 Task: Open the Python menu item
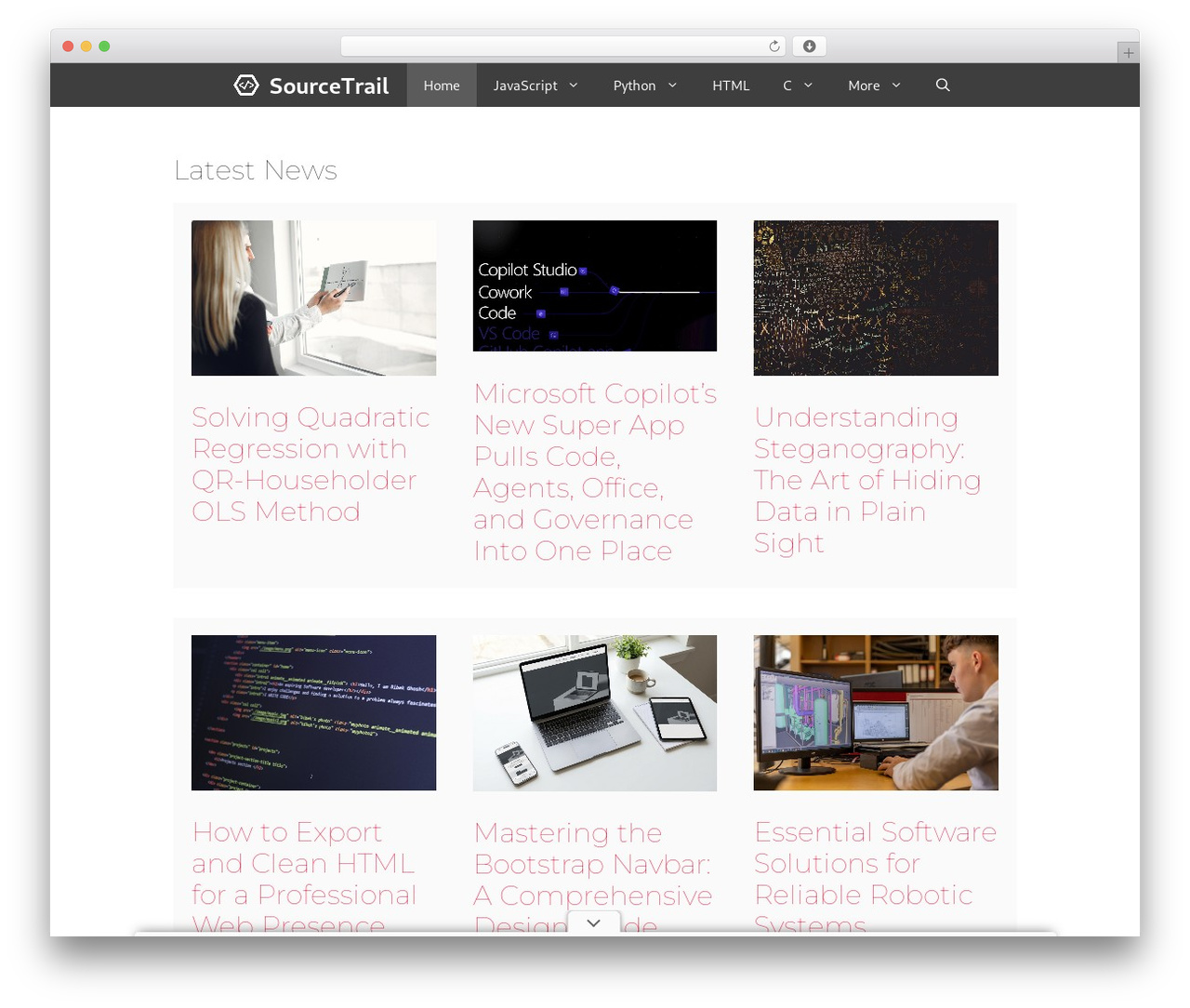pyautogui.click(x=634, y=86)
